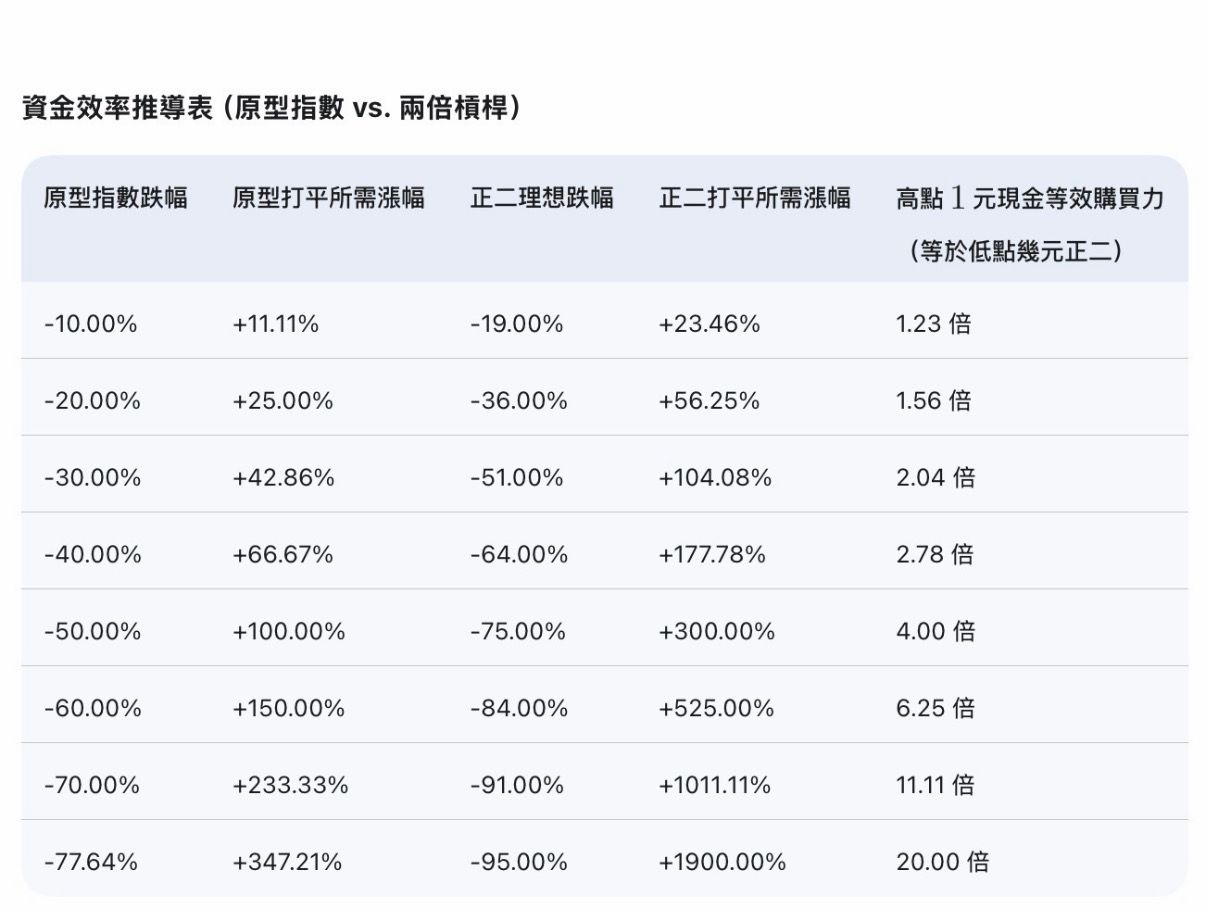This screenshot has height=910, width=1206.
Task: Click the +66.67% cell
Action: [x=283, y=555]
